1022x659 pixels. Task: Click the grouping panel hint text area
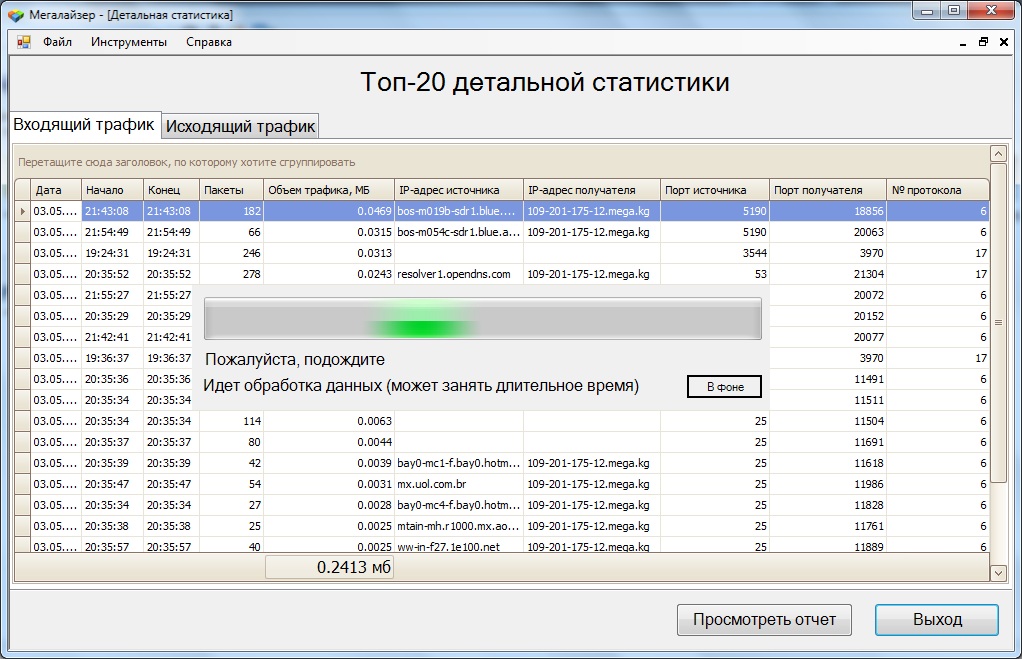click(186, 162)
